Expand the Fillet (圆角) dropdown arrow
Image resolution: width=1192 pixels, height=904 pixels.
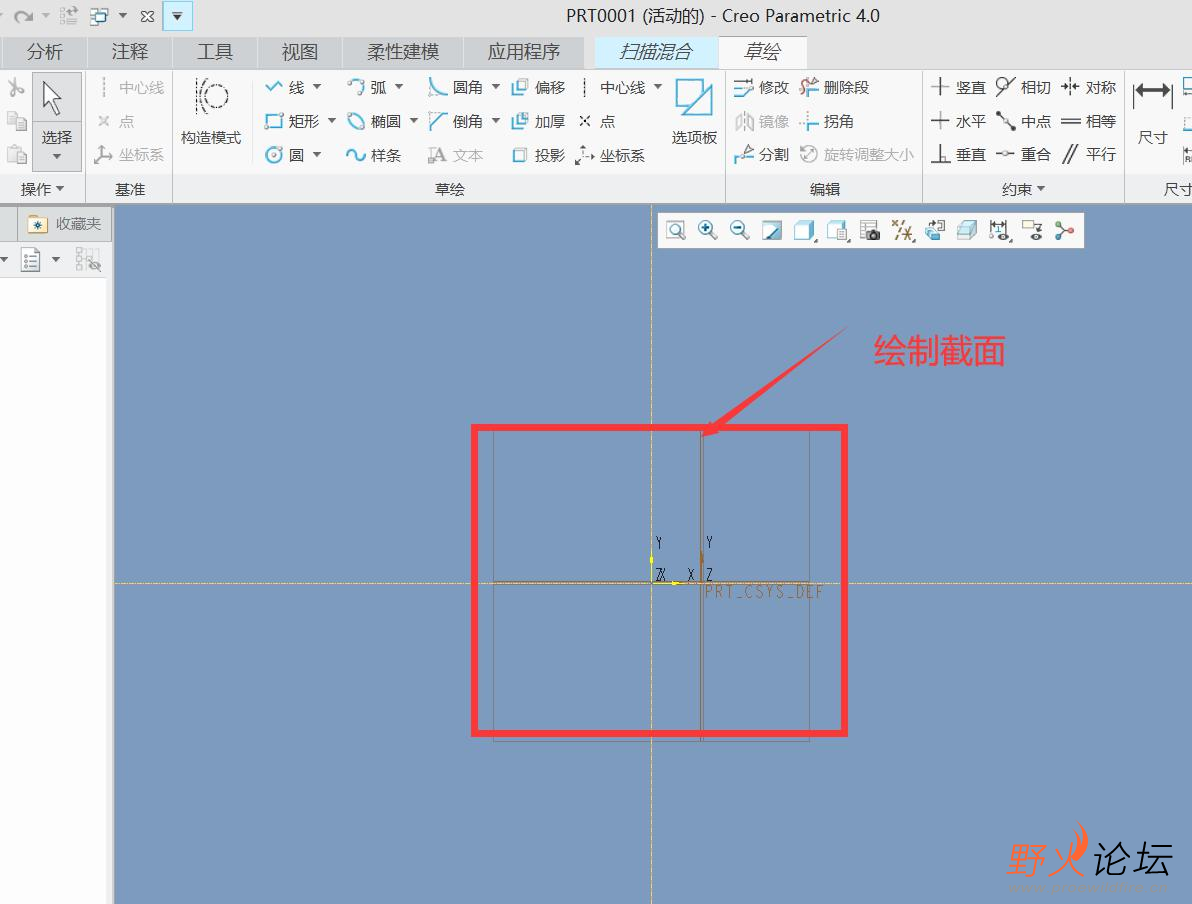[x=496, y=87]
